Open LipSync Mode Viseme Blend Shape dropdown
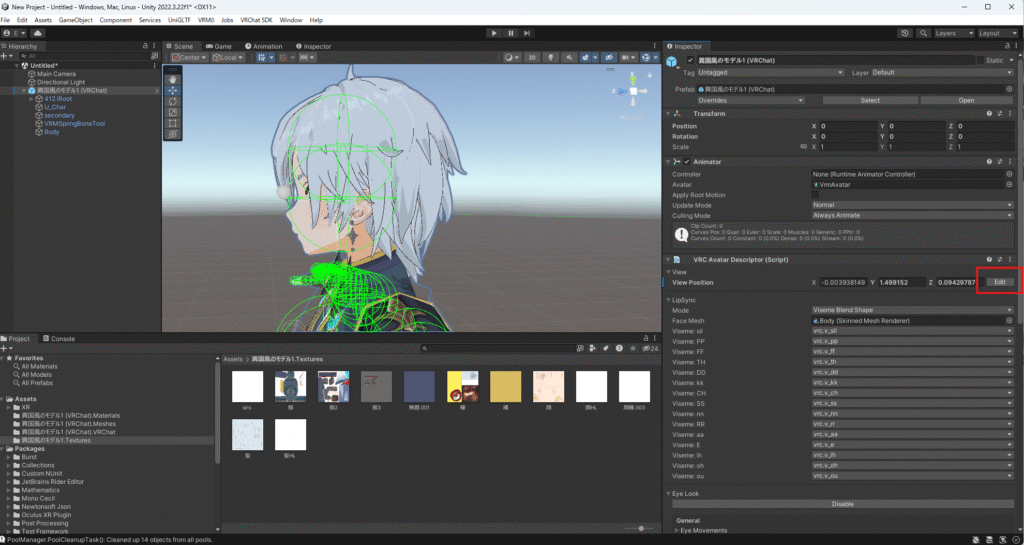 [912, 310]
